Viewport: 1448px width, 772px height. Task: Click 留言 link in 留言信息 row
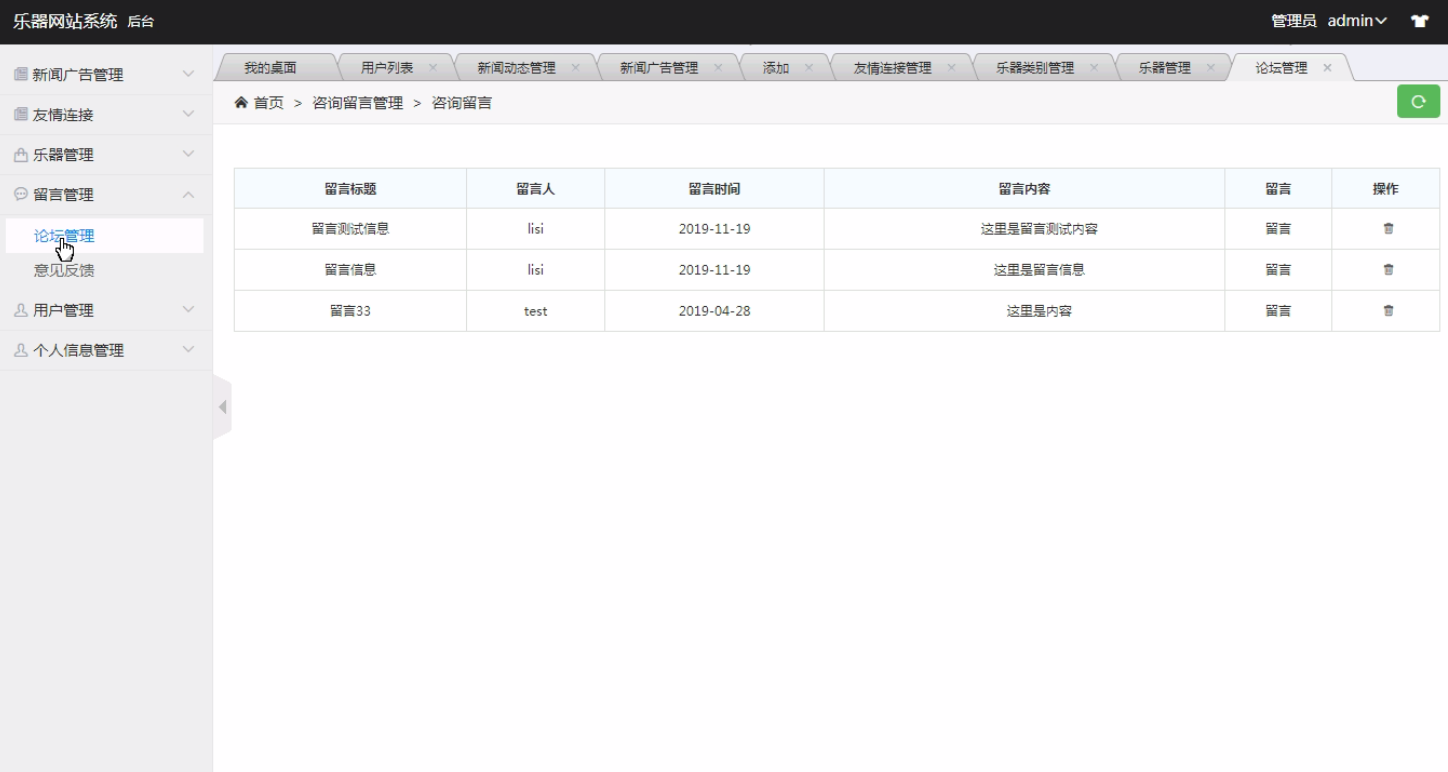(1278, 270)
